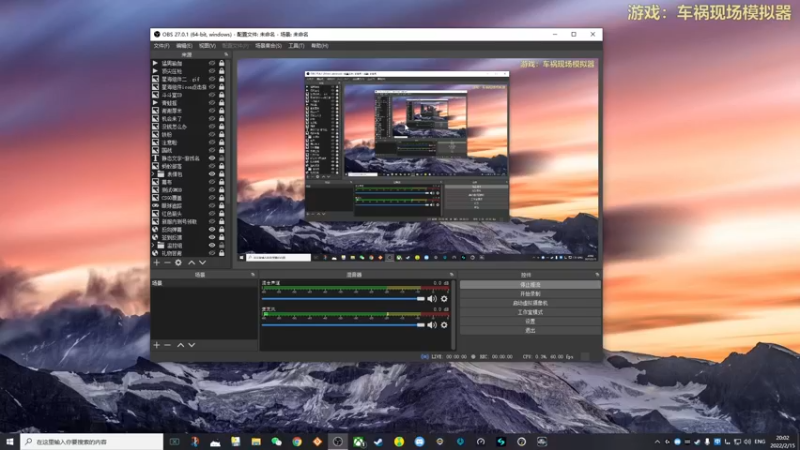Move the selected source up in the 来源 list
Viewport: 800px width, 450px height.
(x=191, y=263)
